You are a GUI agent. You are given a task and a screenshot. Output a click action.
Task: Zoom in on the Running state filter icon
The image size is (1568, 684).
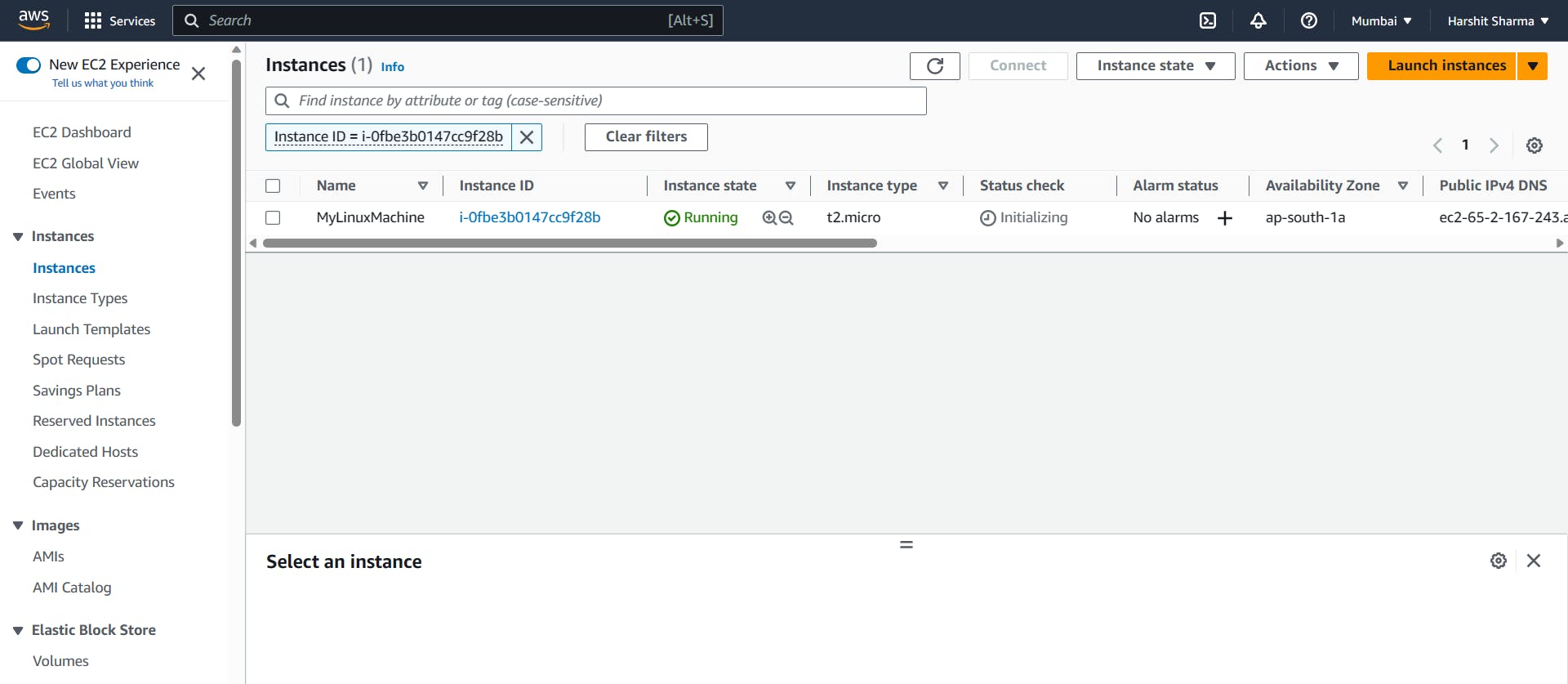(769, 218)
